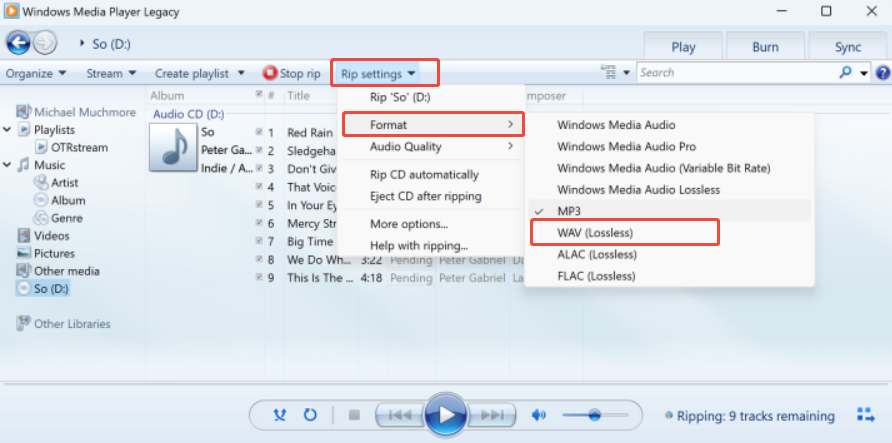Open the Help question mark icon
892x443 pixels.
(x=882, y=73)
